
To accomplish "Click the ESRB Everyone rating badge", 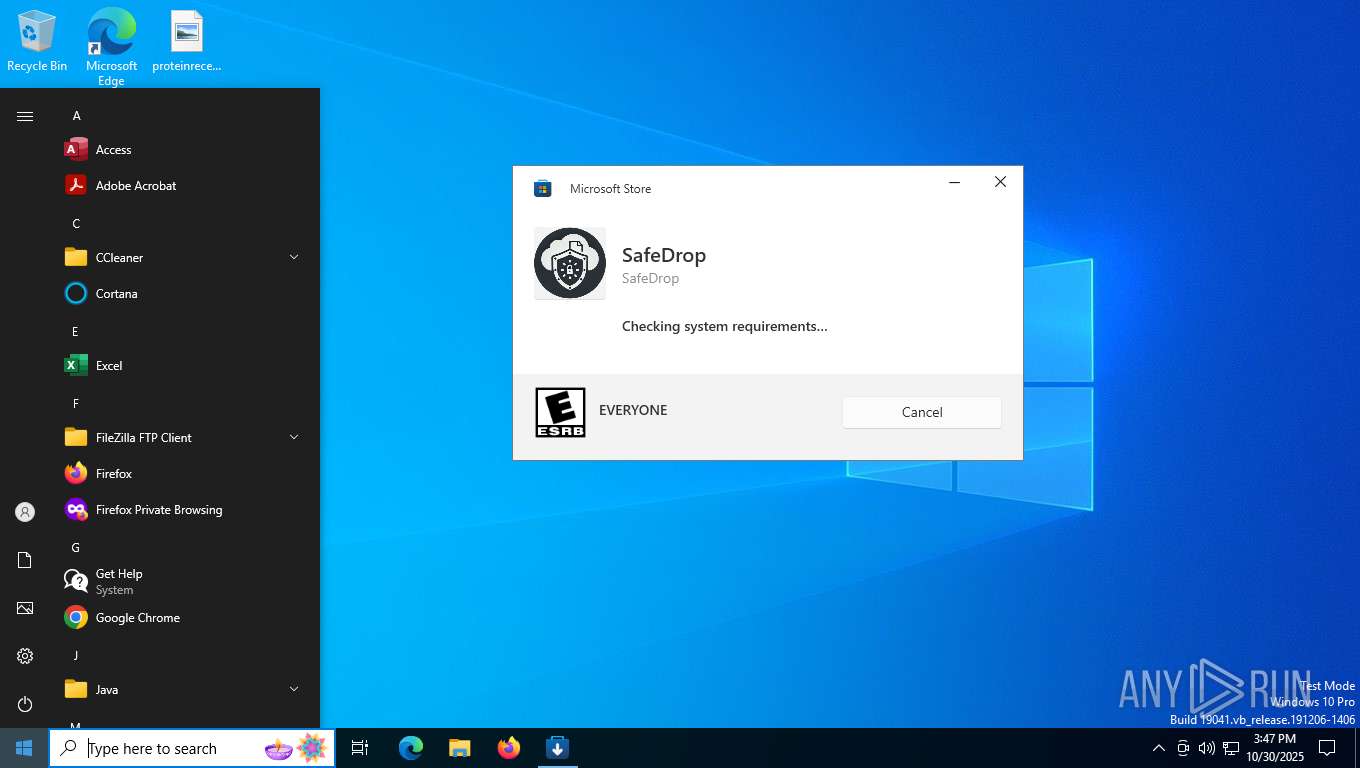I will point(561,412).
